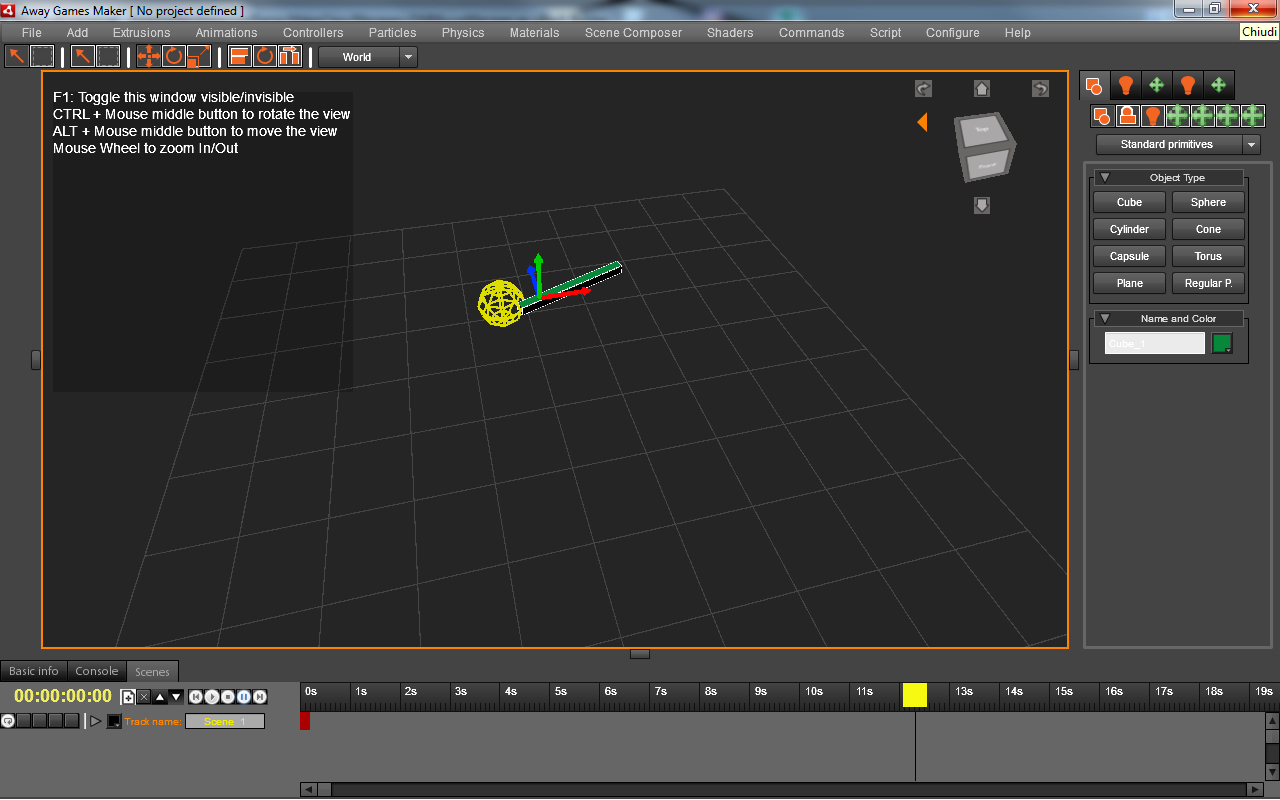Viewport: 1280px width, 800px height.
Task: Toggle the right panel collapse handle
Action: coord(1074,359)
